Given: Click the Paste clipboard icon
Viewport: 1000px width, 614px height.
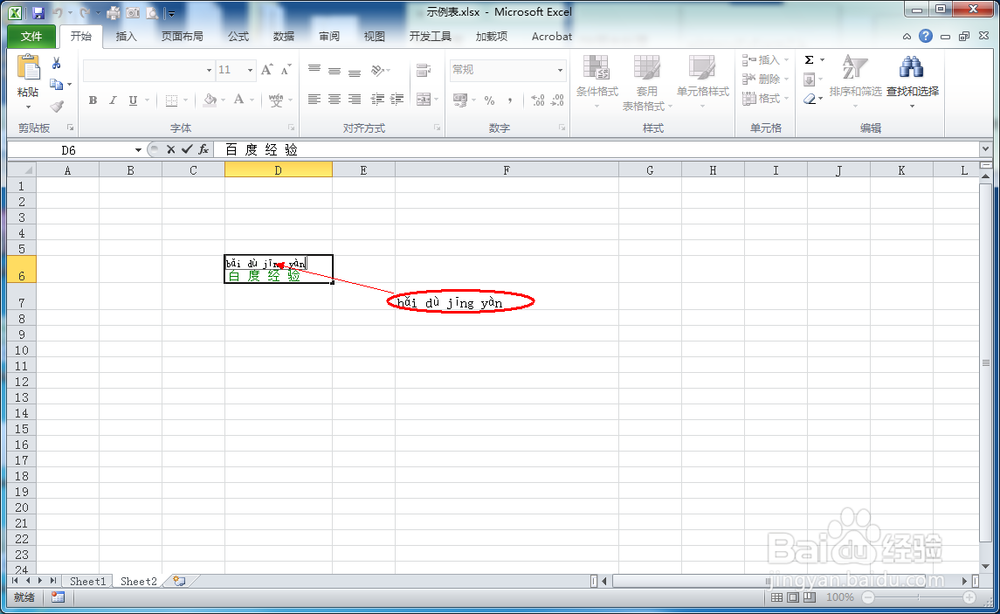Looking at the screenshot, I should tap(28, 68).
